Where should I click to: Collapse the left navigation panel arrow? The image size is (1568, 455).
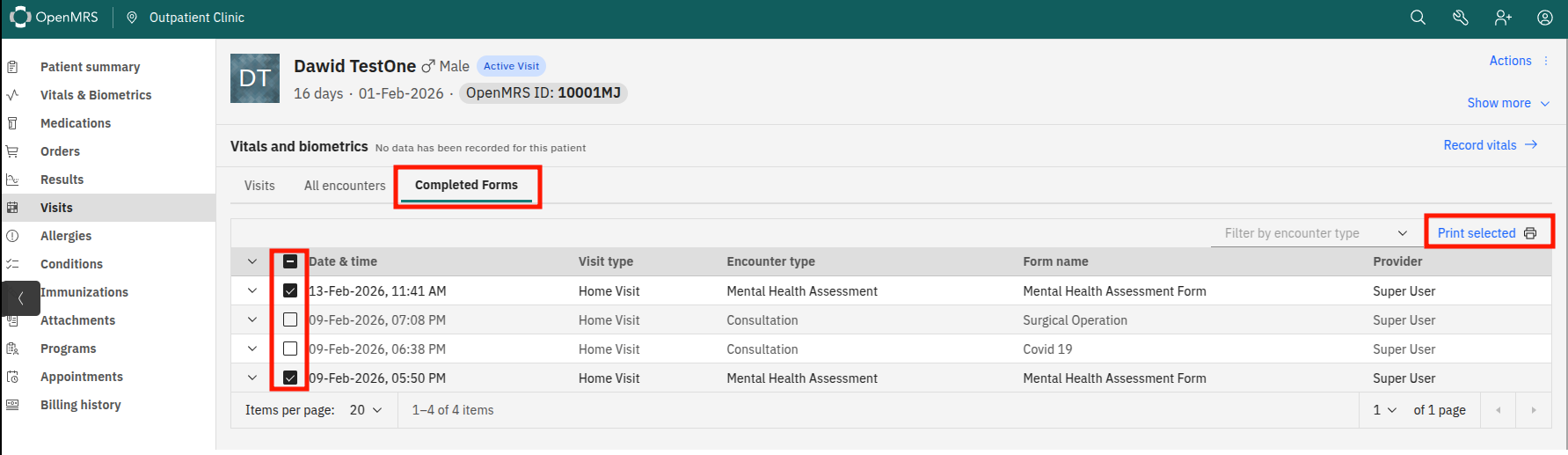21,298
